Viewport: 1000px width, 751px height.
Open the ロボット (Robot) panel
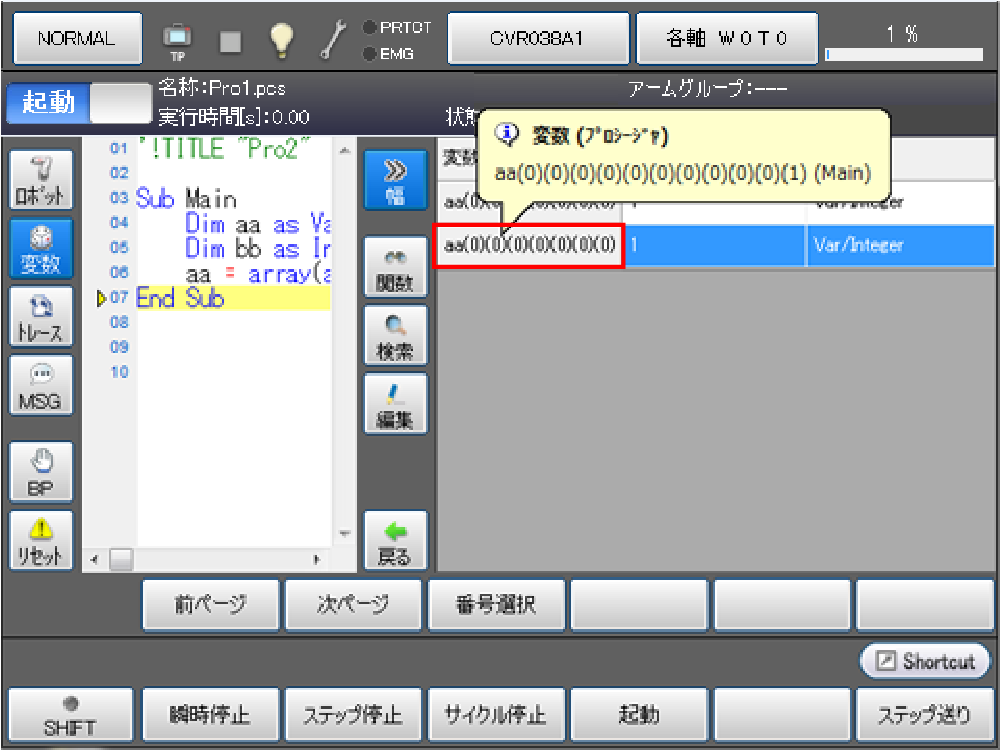pyautogui.click(x=41, y=180)
